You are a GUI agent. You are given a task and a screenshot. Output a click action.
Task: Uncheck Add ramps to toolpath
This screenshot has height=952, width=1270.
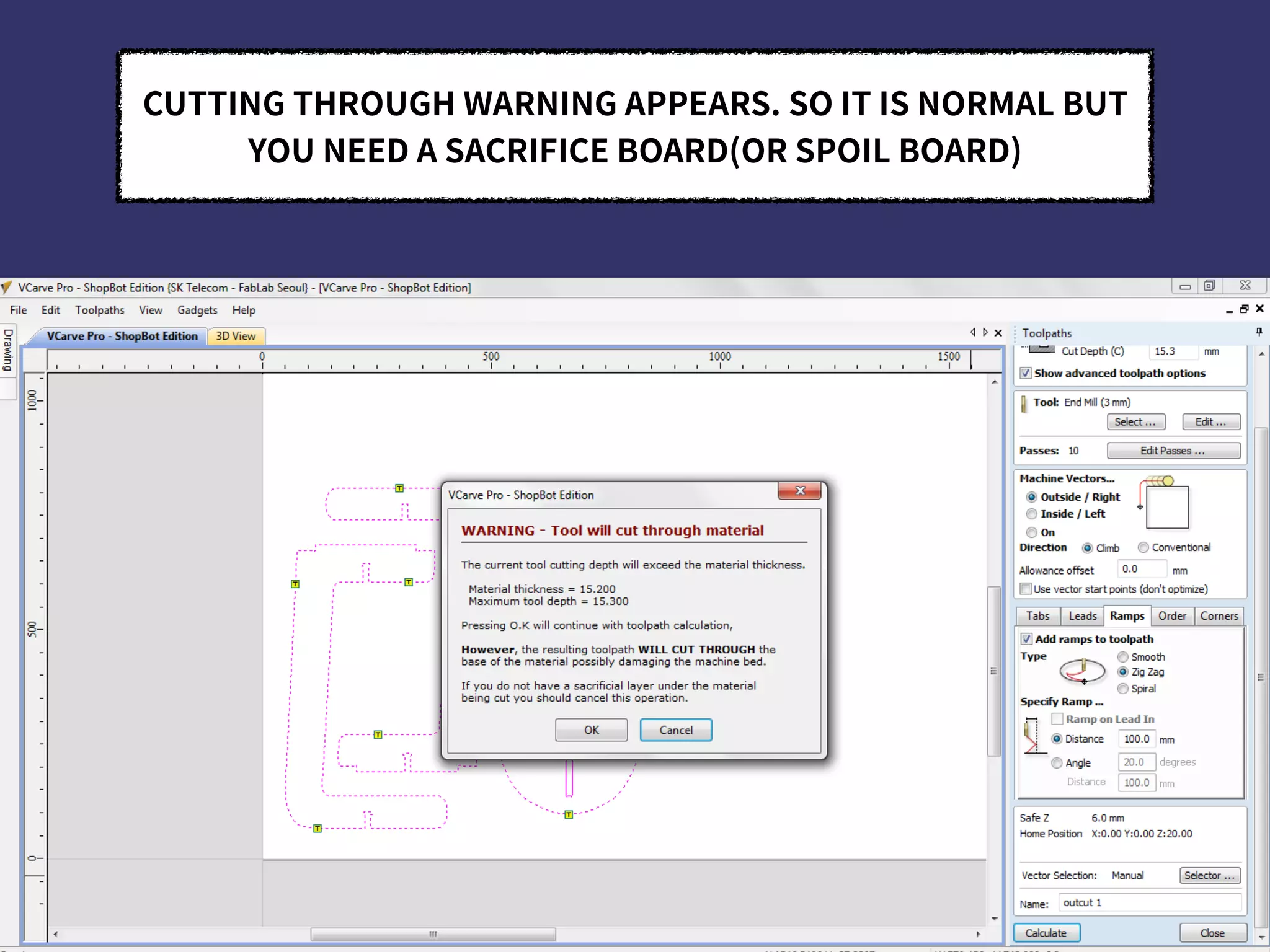coord(1027,639)
